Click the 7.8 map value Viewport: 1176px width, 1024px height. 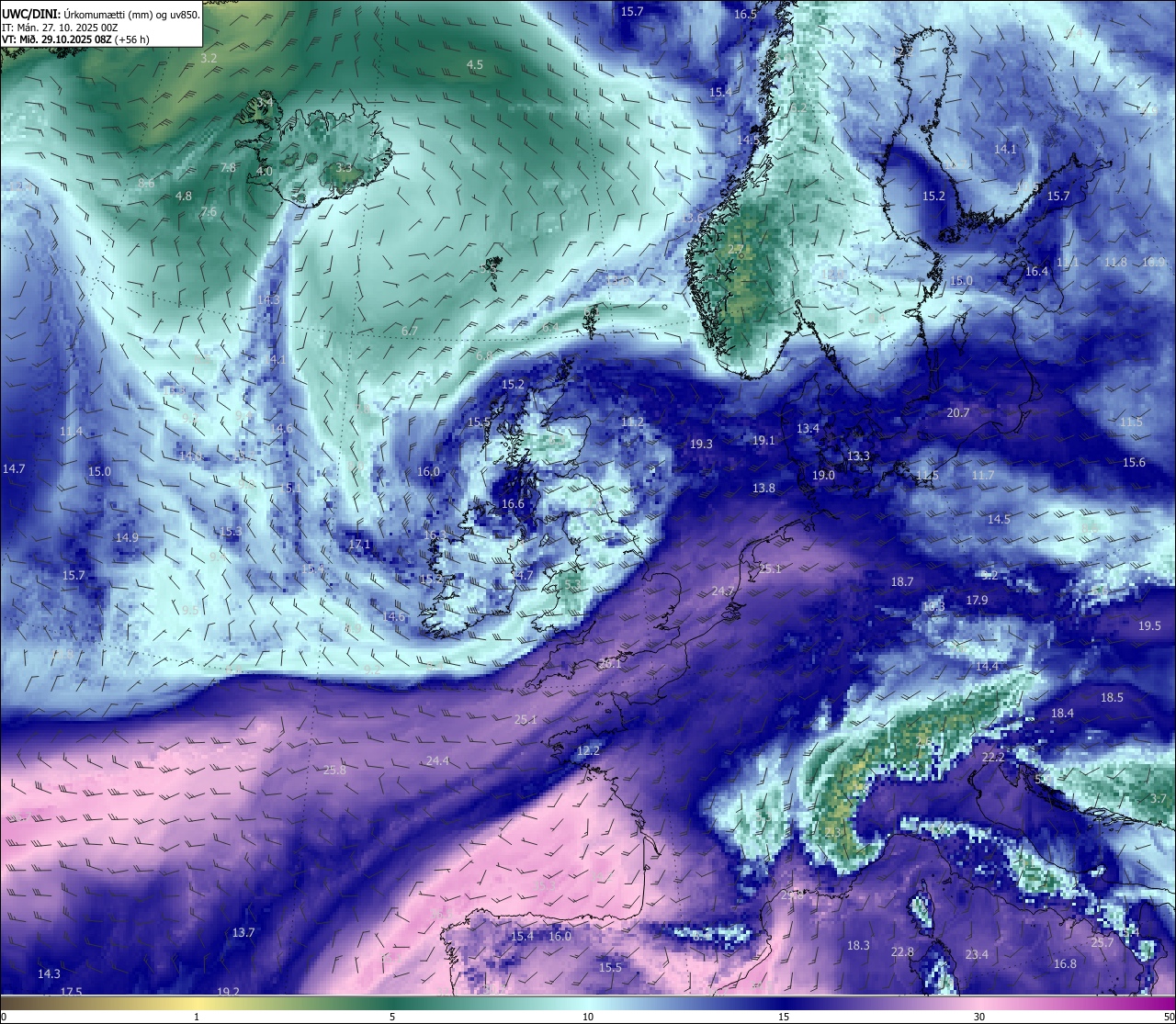click(228, 168)
